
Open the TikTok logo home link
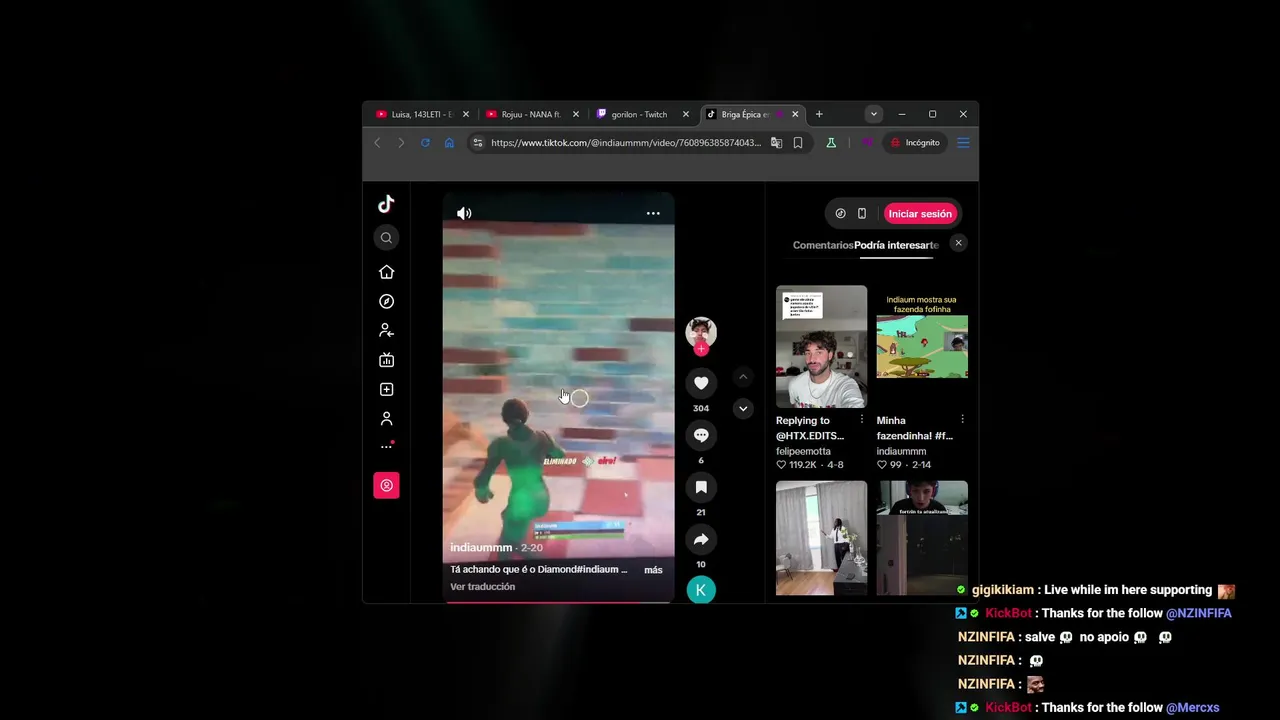[x=386, y=204]
